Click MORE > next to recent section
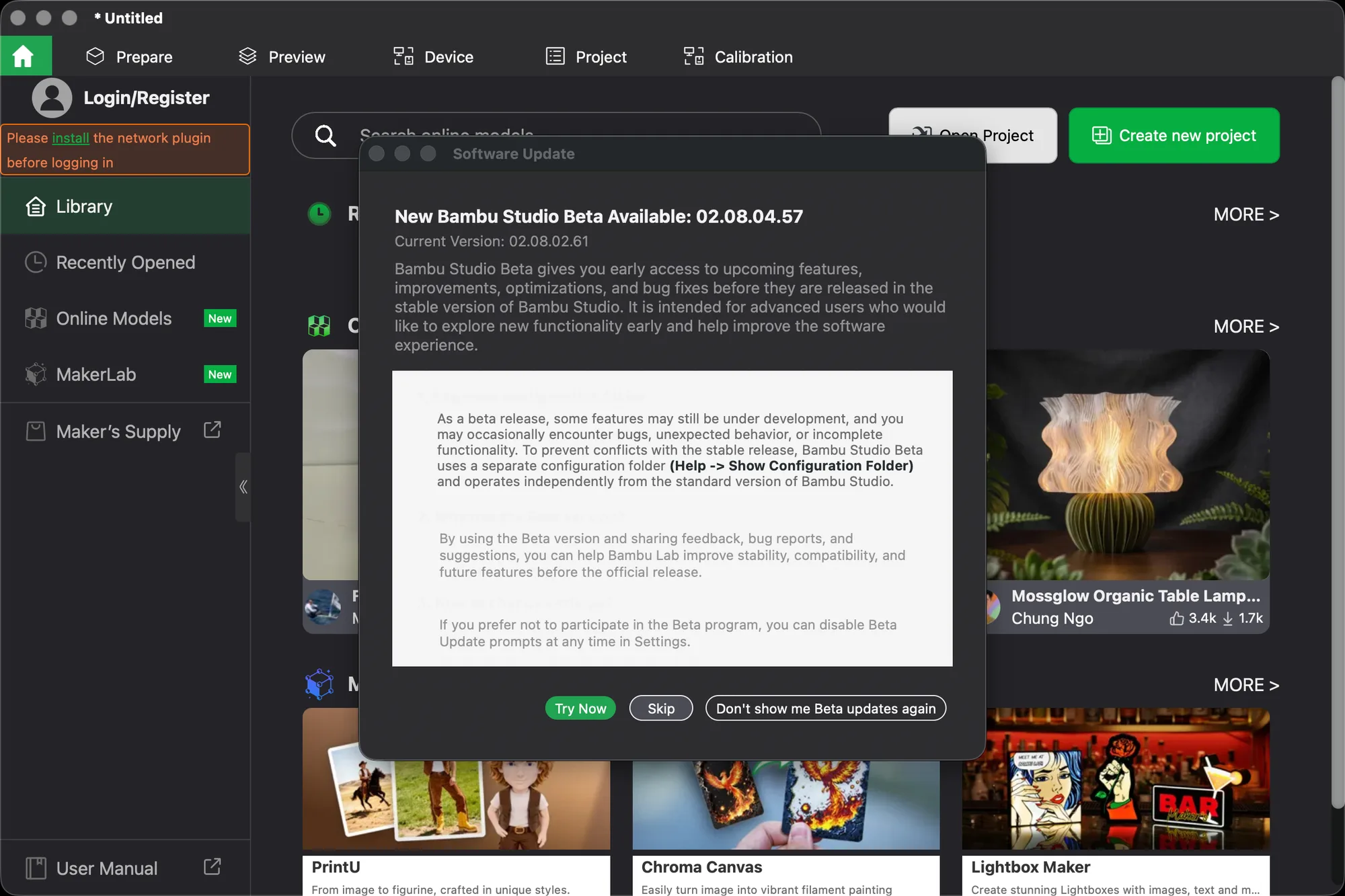This screenshot has width=1345, height=896. coord(1246,214)
